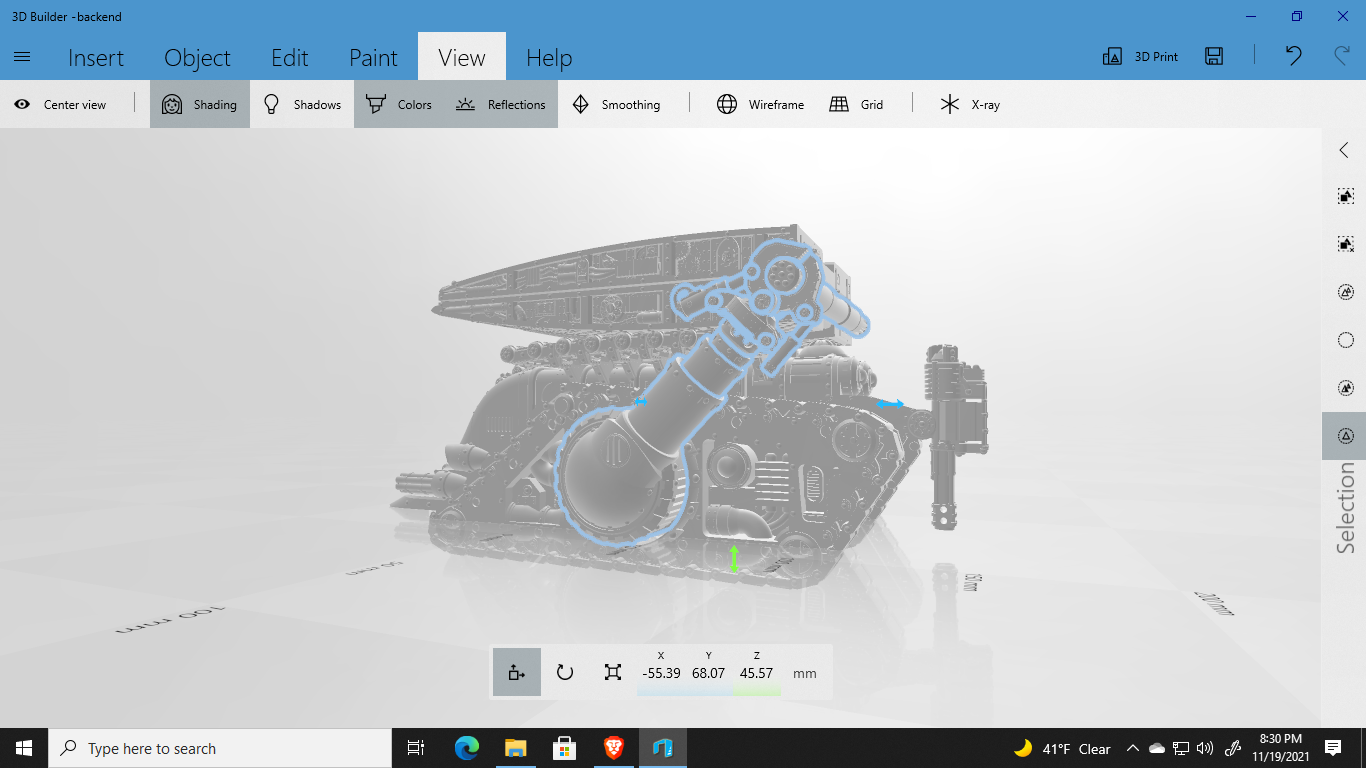Go to the Edit tab

click(290, 58)
